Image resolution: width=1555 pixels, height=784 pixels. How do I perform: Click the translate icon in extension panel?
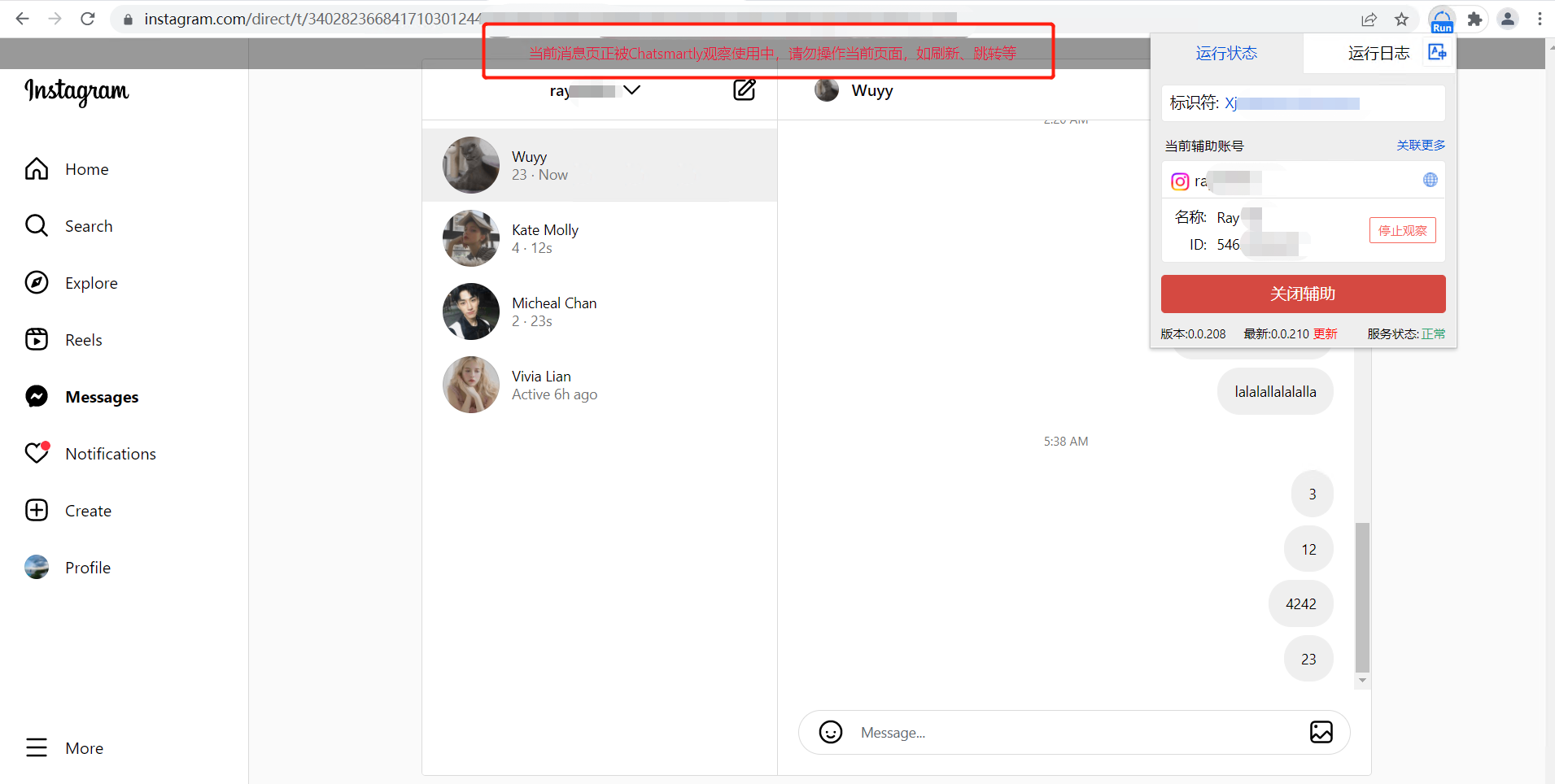[x=1437, y=52]
